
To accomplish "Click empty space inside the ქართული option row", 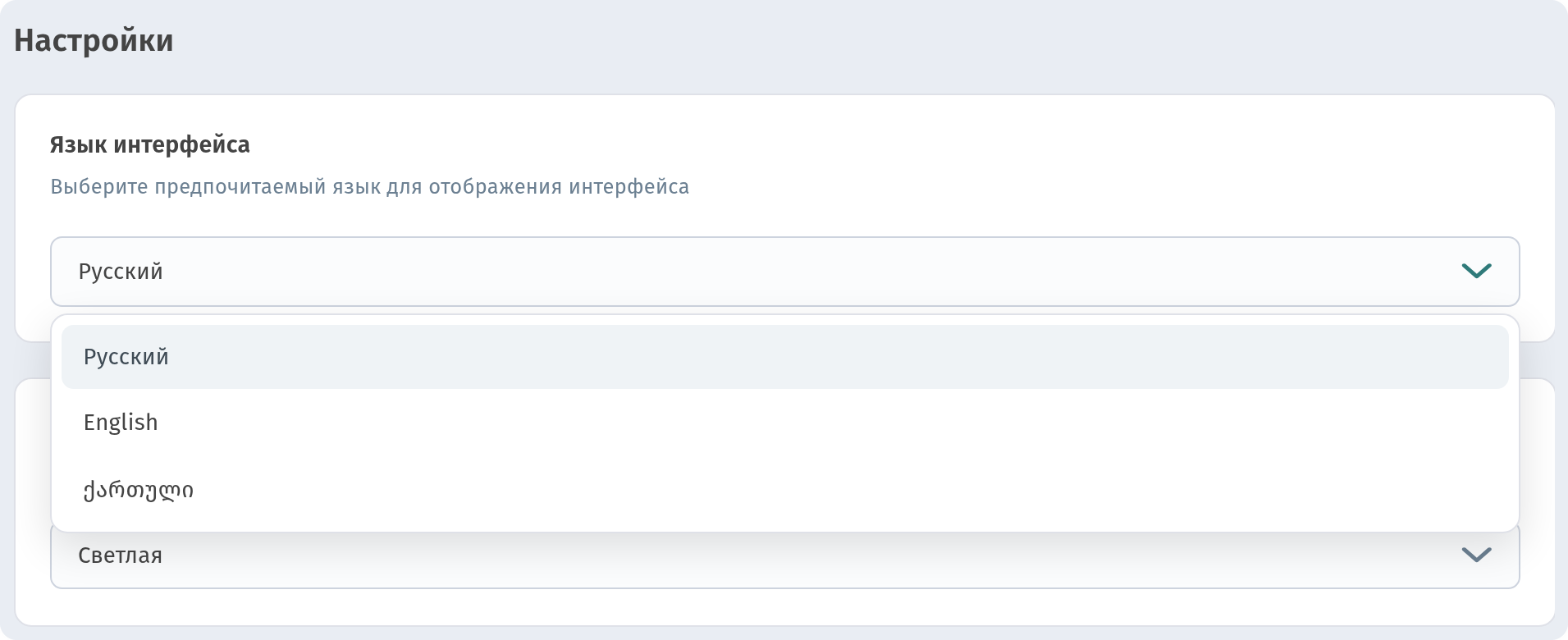I will (821, 490).
